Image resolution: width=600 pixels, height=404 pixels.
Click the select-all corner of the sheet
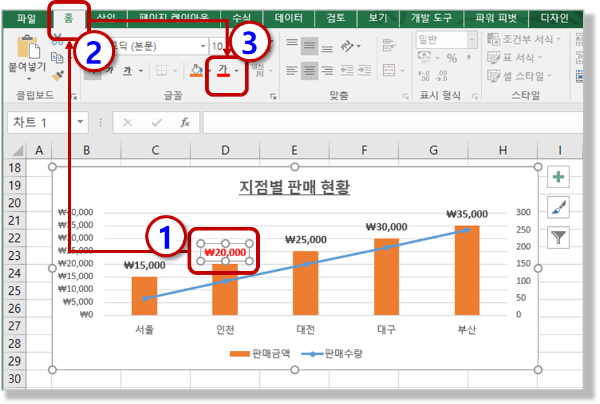coord(17,150)
